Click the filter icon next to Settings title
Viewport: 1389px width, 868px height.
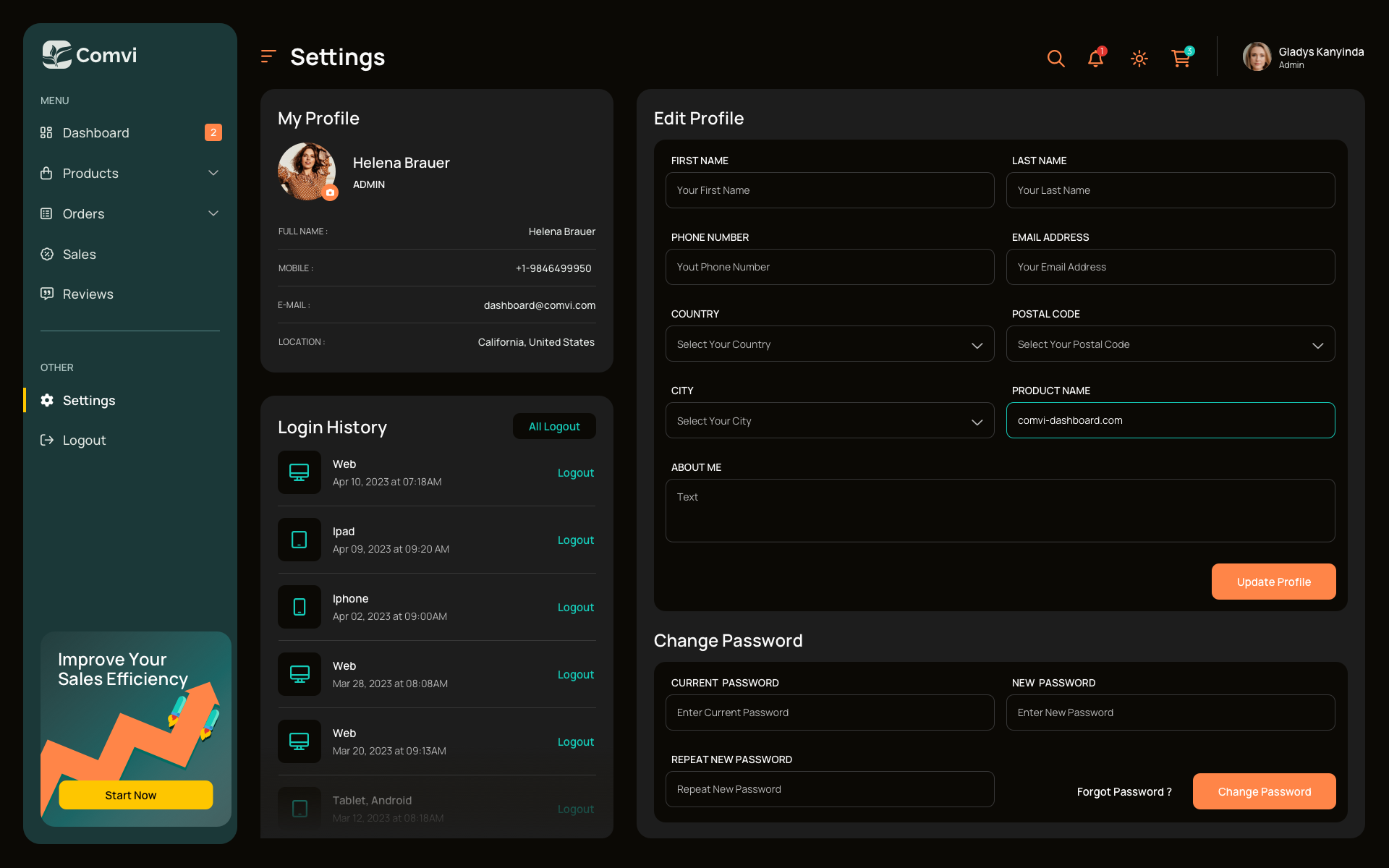268,56
